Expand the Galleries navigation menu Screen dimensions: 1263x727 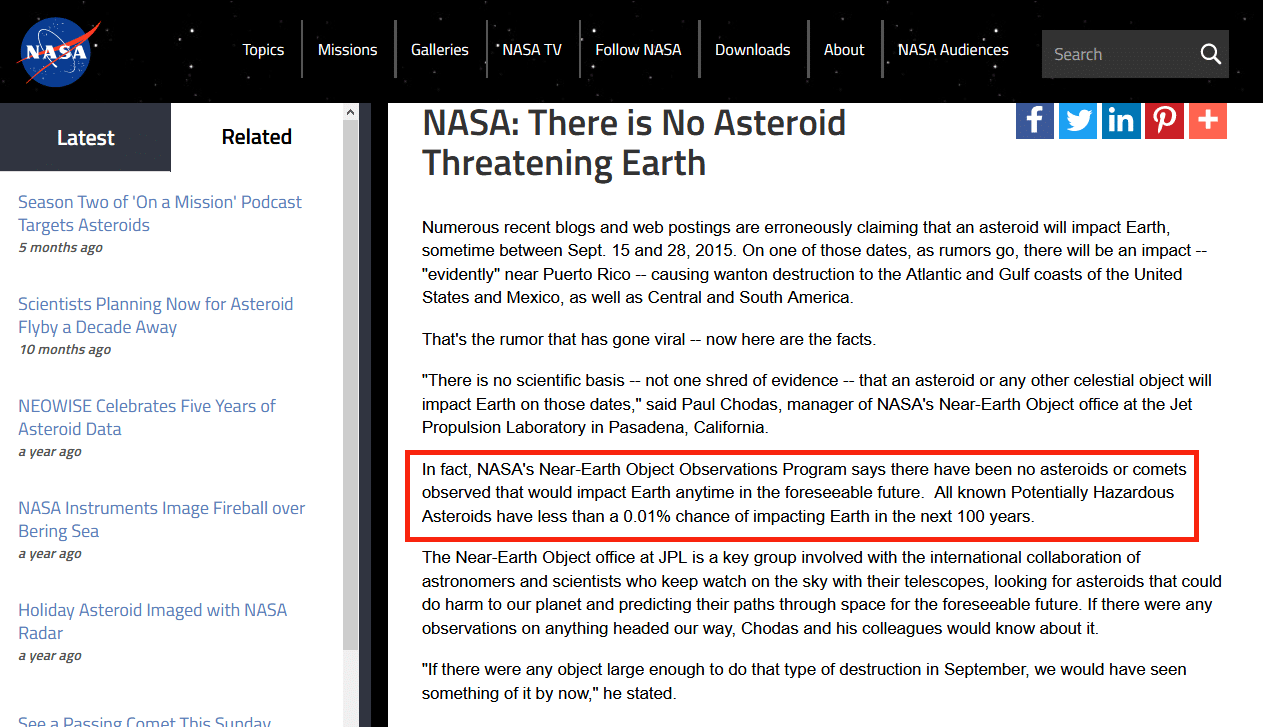[439, 50]
